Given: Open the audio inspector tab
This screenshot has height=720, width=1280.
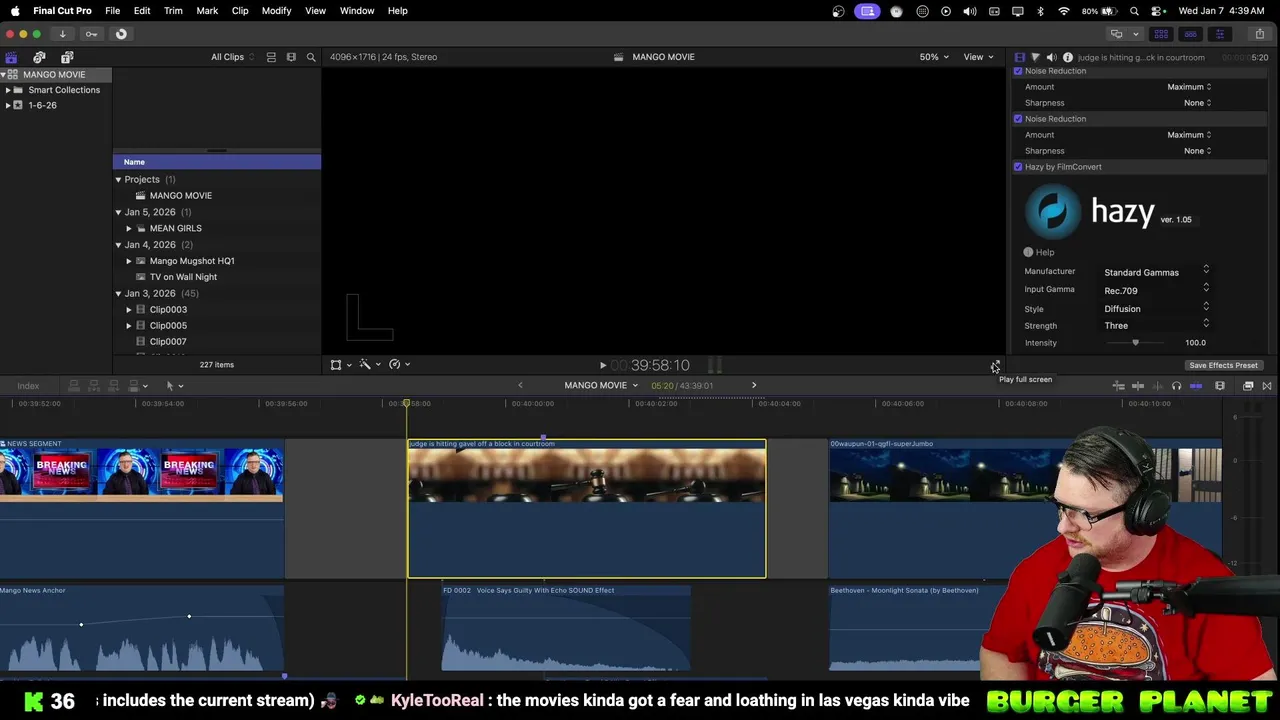Looking at the screenshot, I should (1051, 57).
